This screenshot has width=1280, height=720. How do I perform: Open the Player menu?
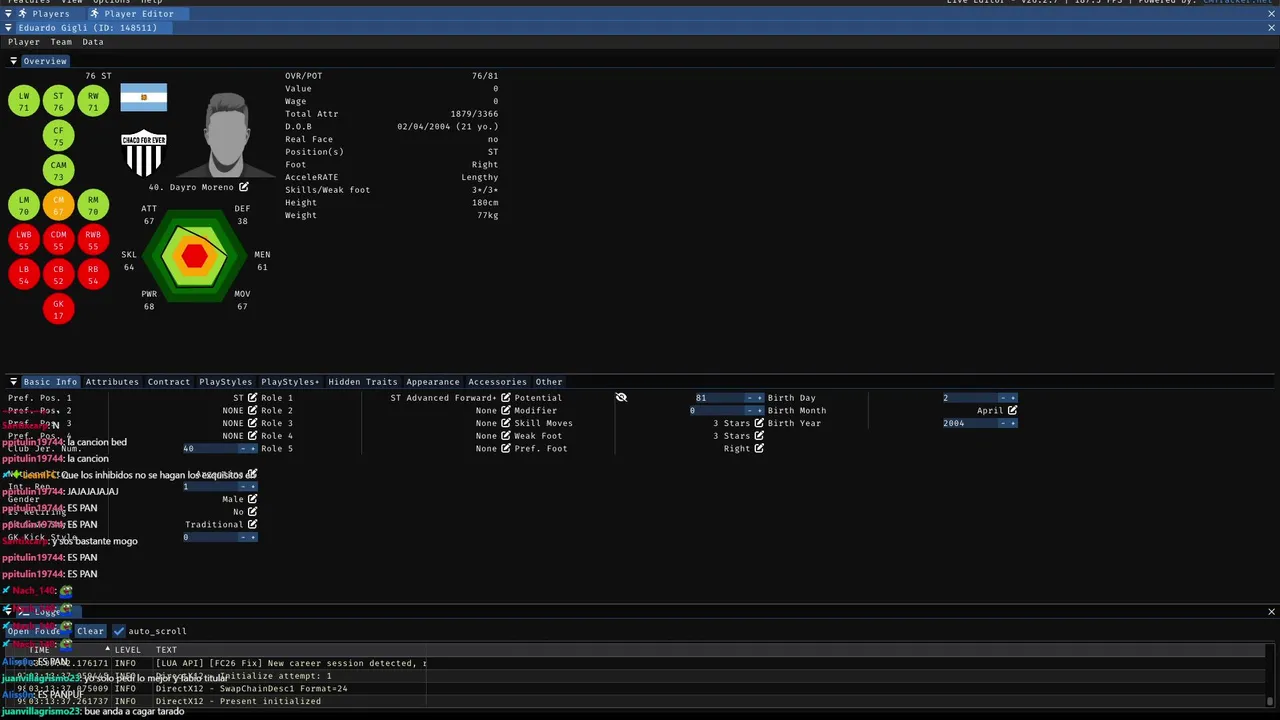pyautogui.click(x=24, y=42)
